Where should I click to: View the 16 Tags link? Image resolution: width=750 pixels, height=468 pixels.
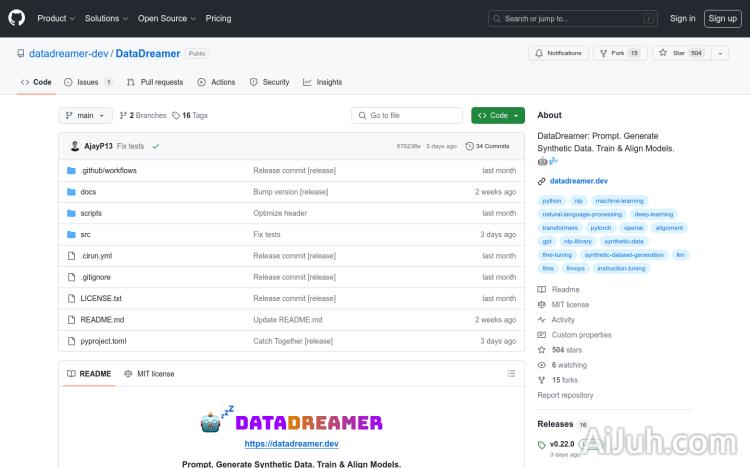[190, 115]
